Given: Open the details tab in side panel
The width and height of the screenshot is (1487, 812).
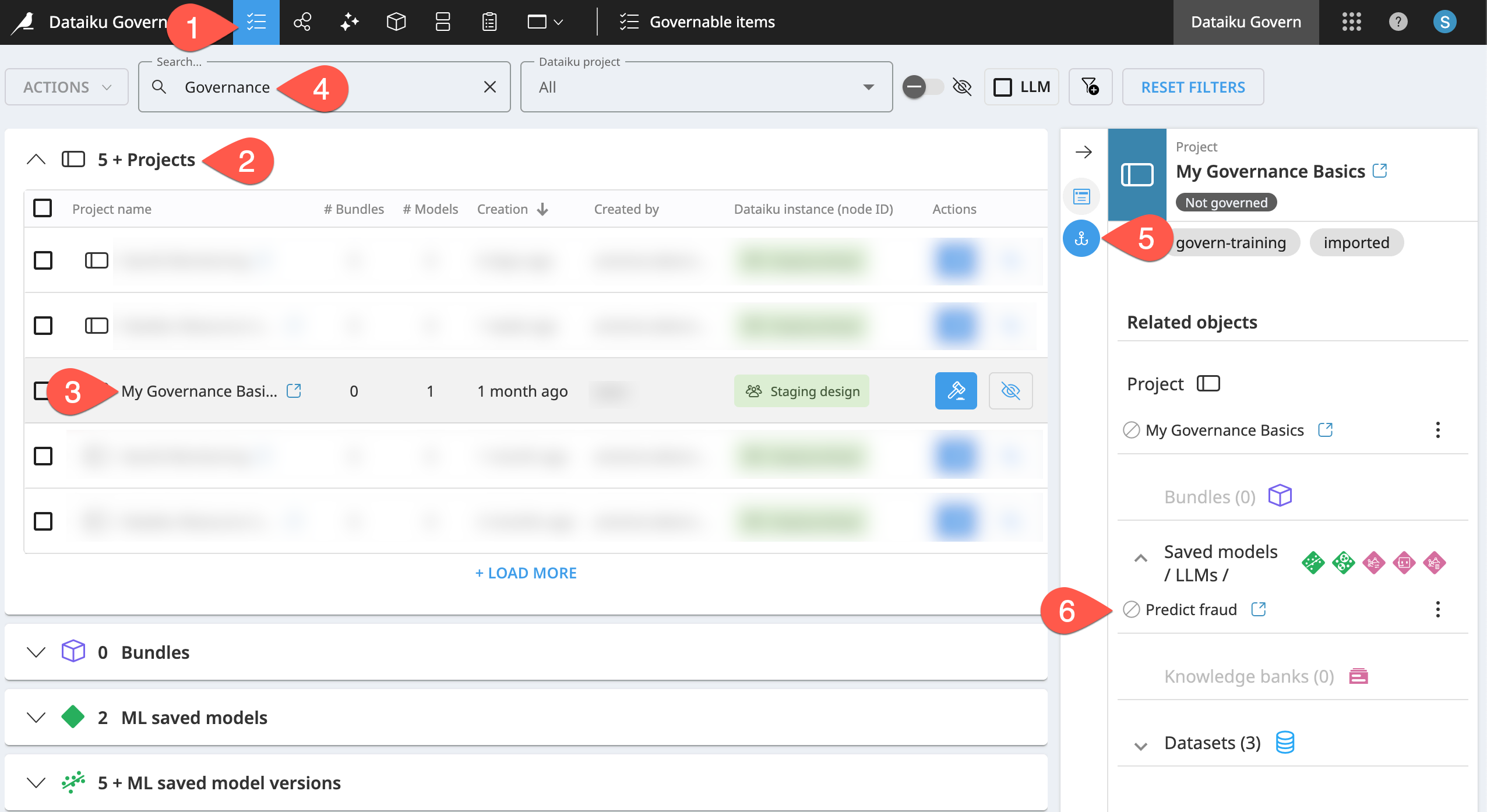Looking at the screenshot, I should (1081, 196).
